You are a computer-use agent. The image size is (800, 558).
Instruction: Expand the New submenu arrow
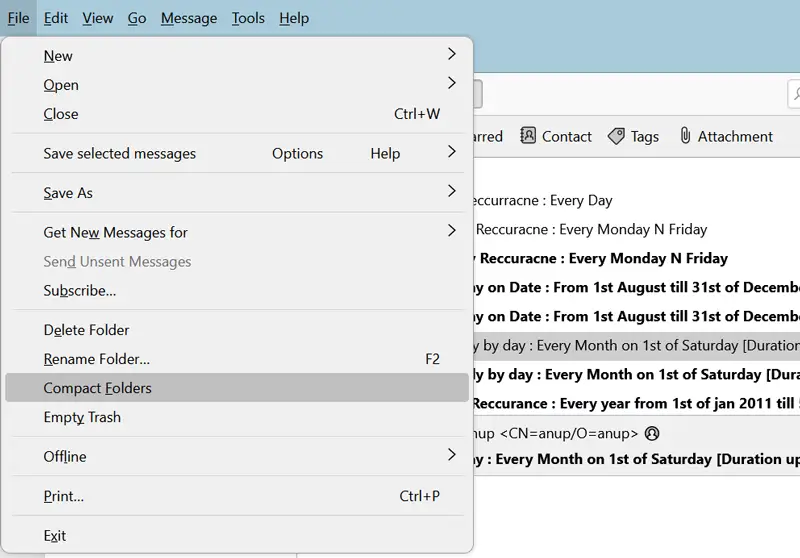point(451,54)
